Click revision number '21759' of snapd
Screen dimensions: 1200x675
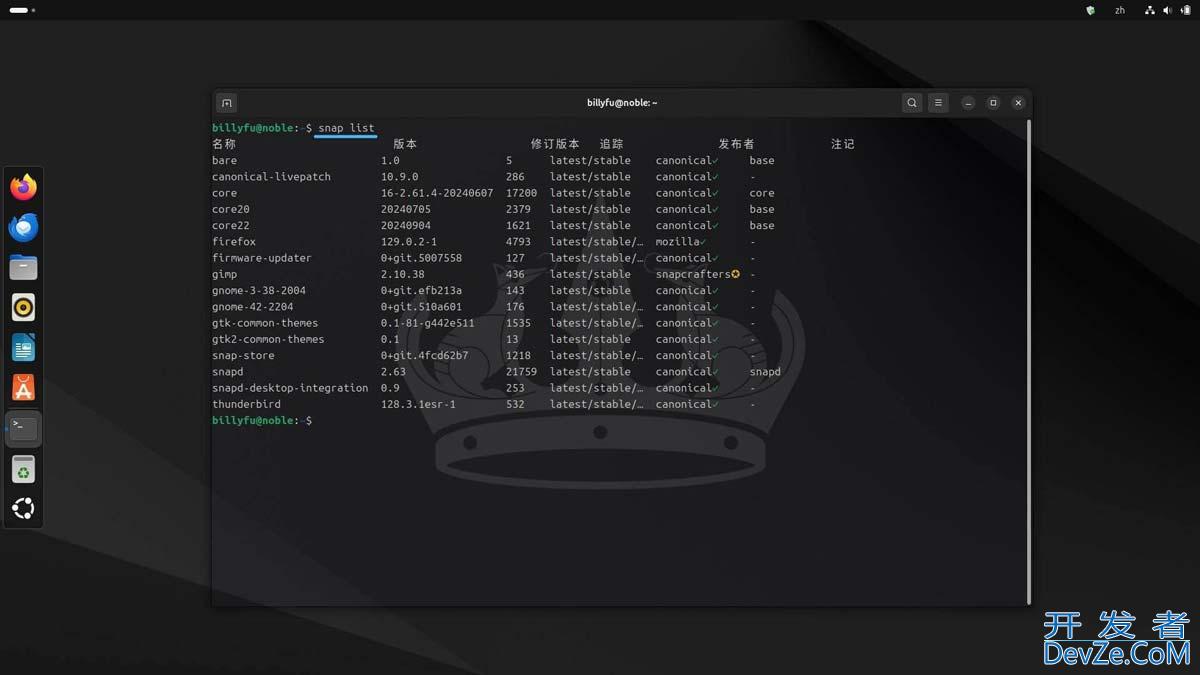tap(521, 372)
